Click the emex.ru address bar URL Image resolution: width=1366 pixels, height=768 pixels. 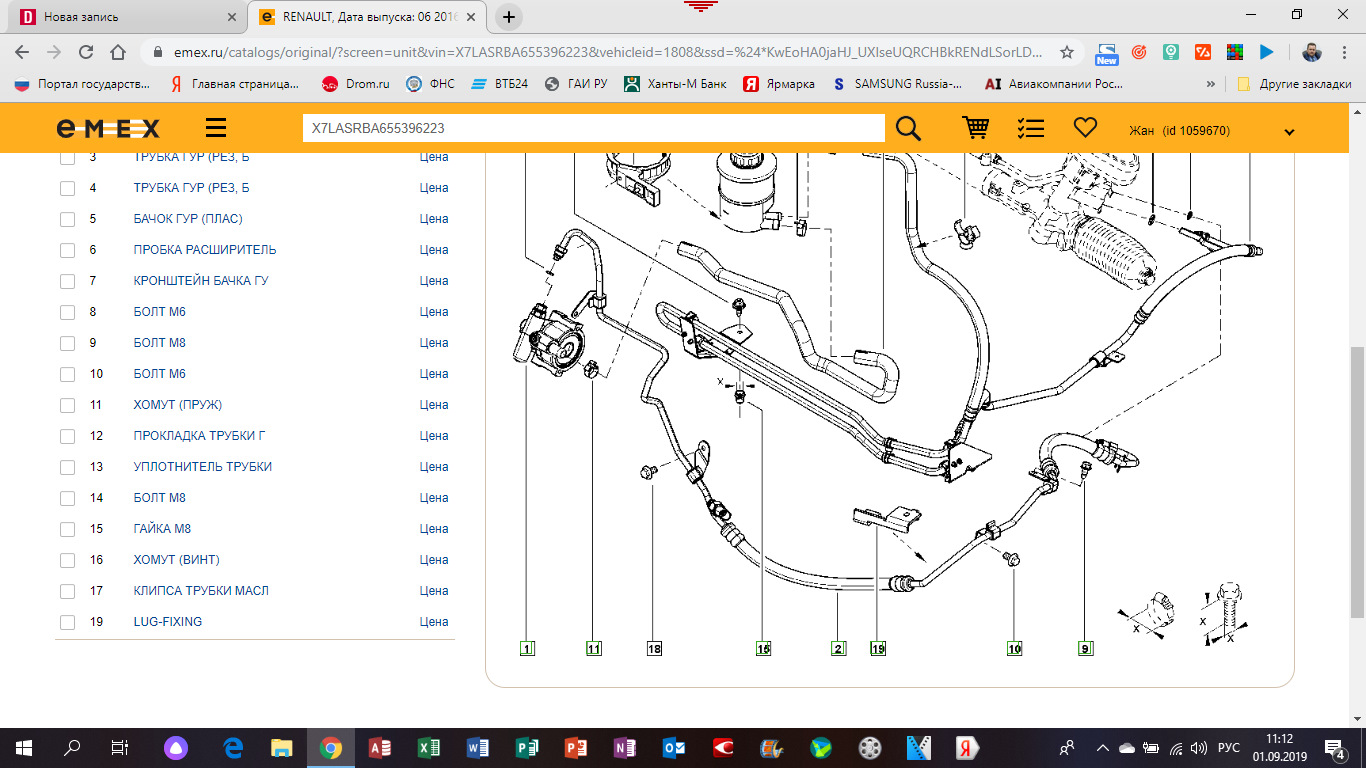click(607, 52)
